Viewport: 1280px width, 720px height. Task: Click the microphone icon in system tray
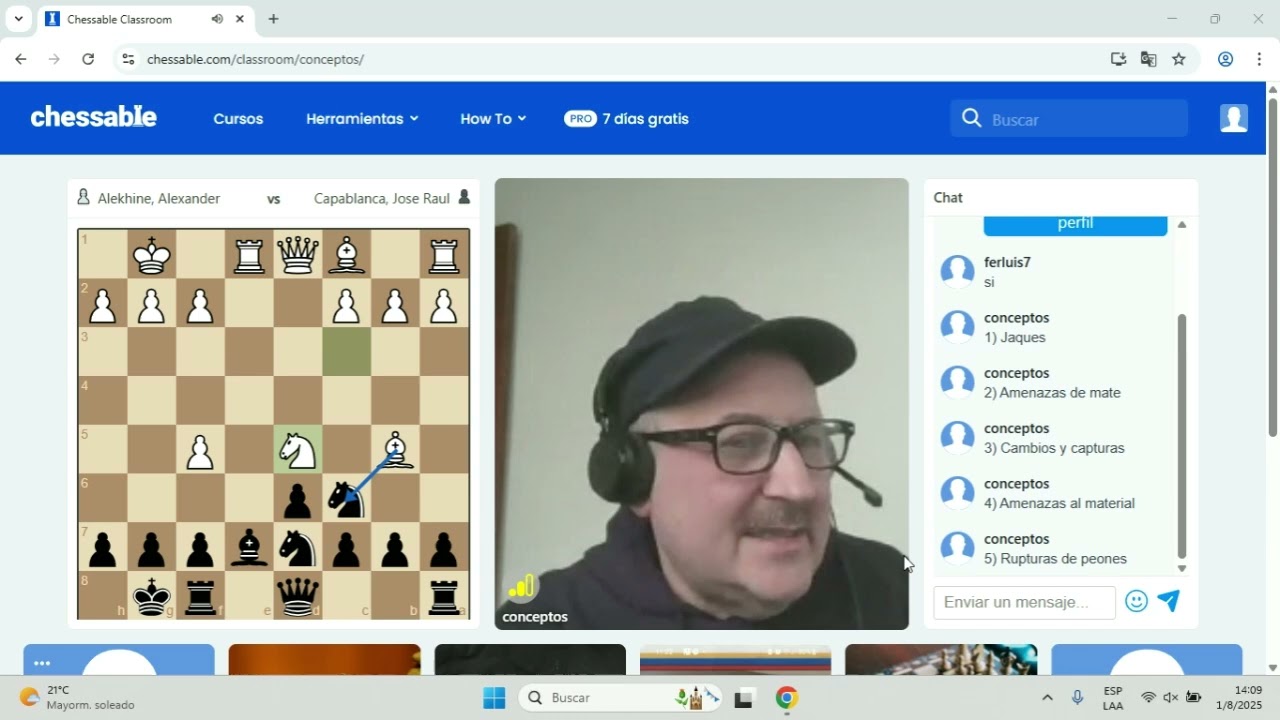[1077, 698]
